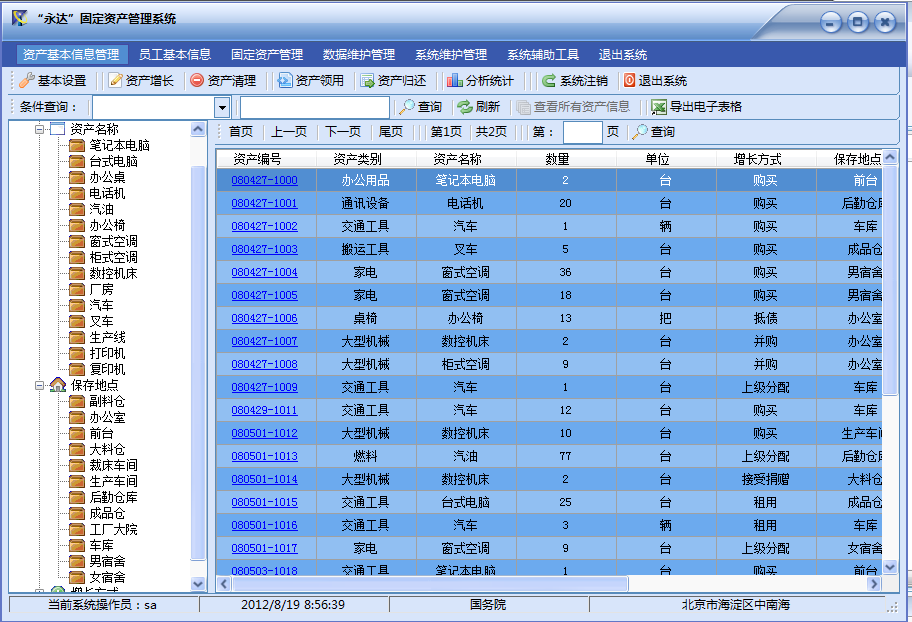
Task: Collapse the 保存地点 tree branch
Action: tap(39, 385)
